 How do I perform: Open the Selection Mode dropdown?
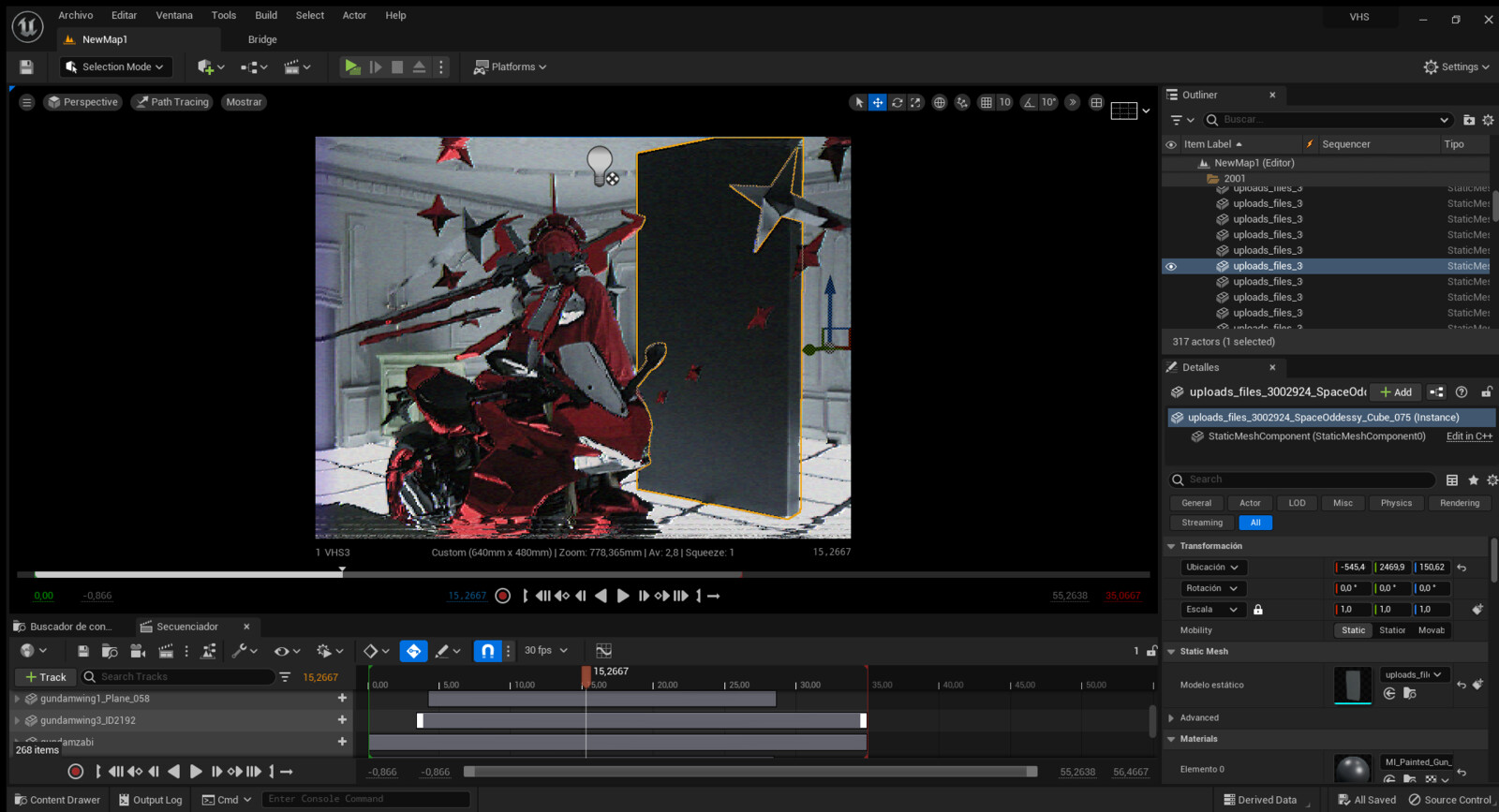pos(116,66)
